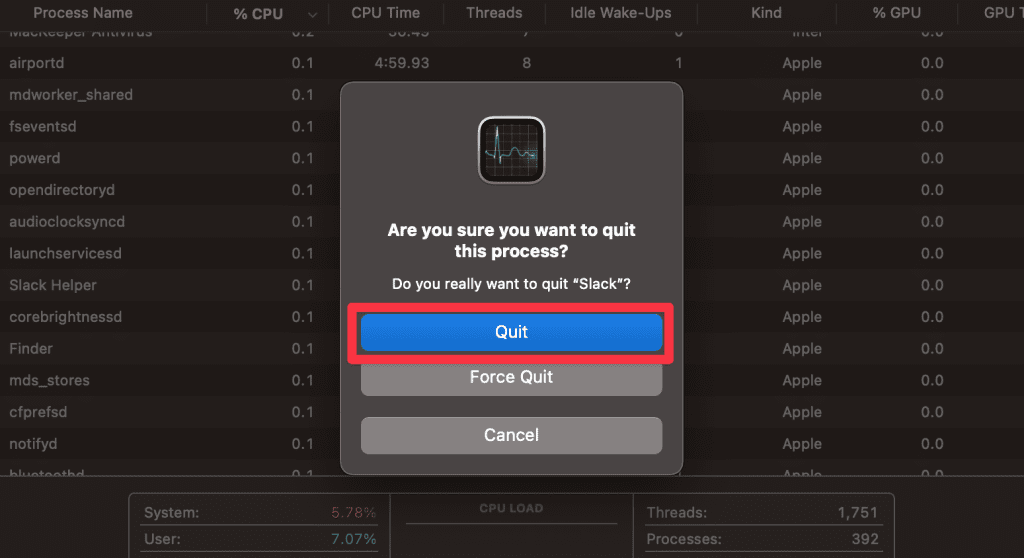Select the mds_stores process row

click(x=49, y=380)
